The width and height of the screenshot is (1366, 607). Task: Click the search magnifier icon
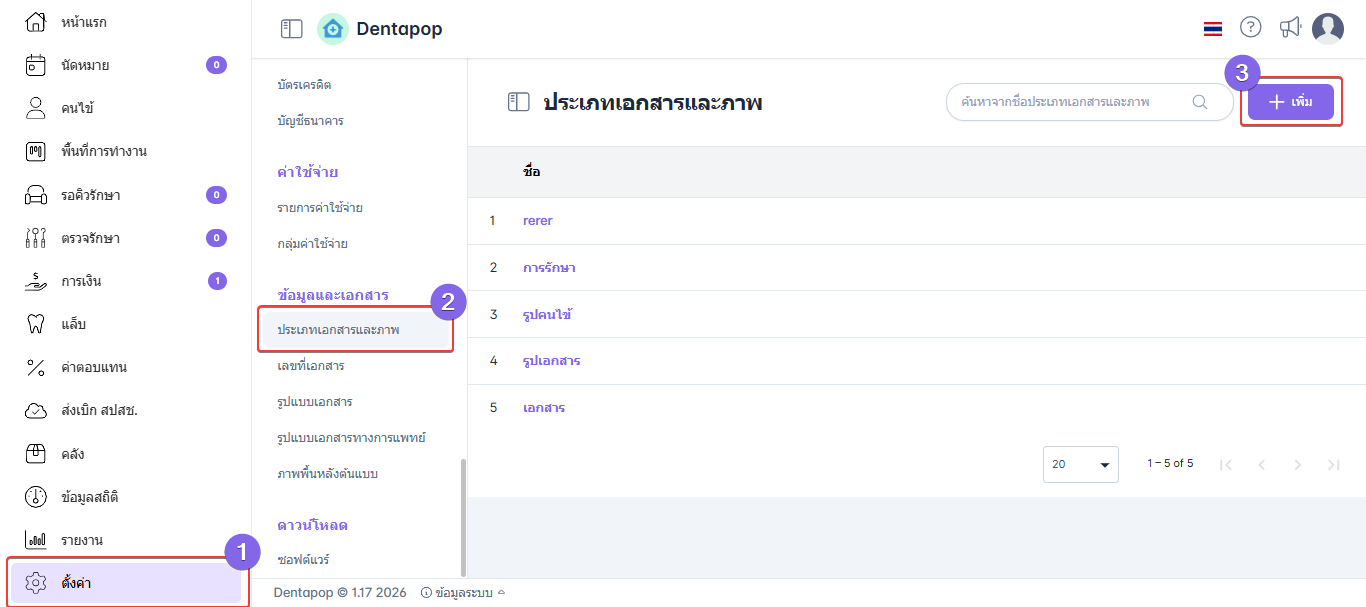click(x=1200, y=102)
